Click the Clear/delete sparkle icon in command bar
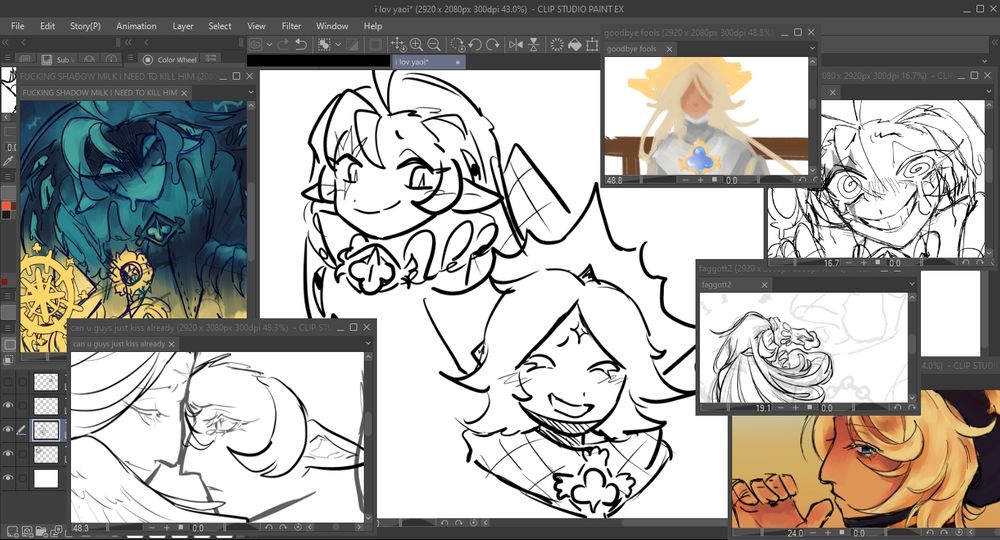Screen dimensions: 1000x540 (x=557, y=44)
